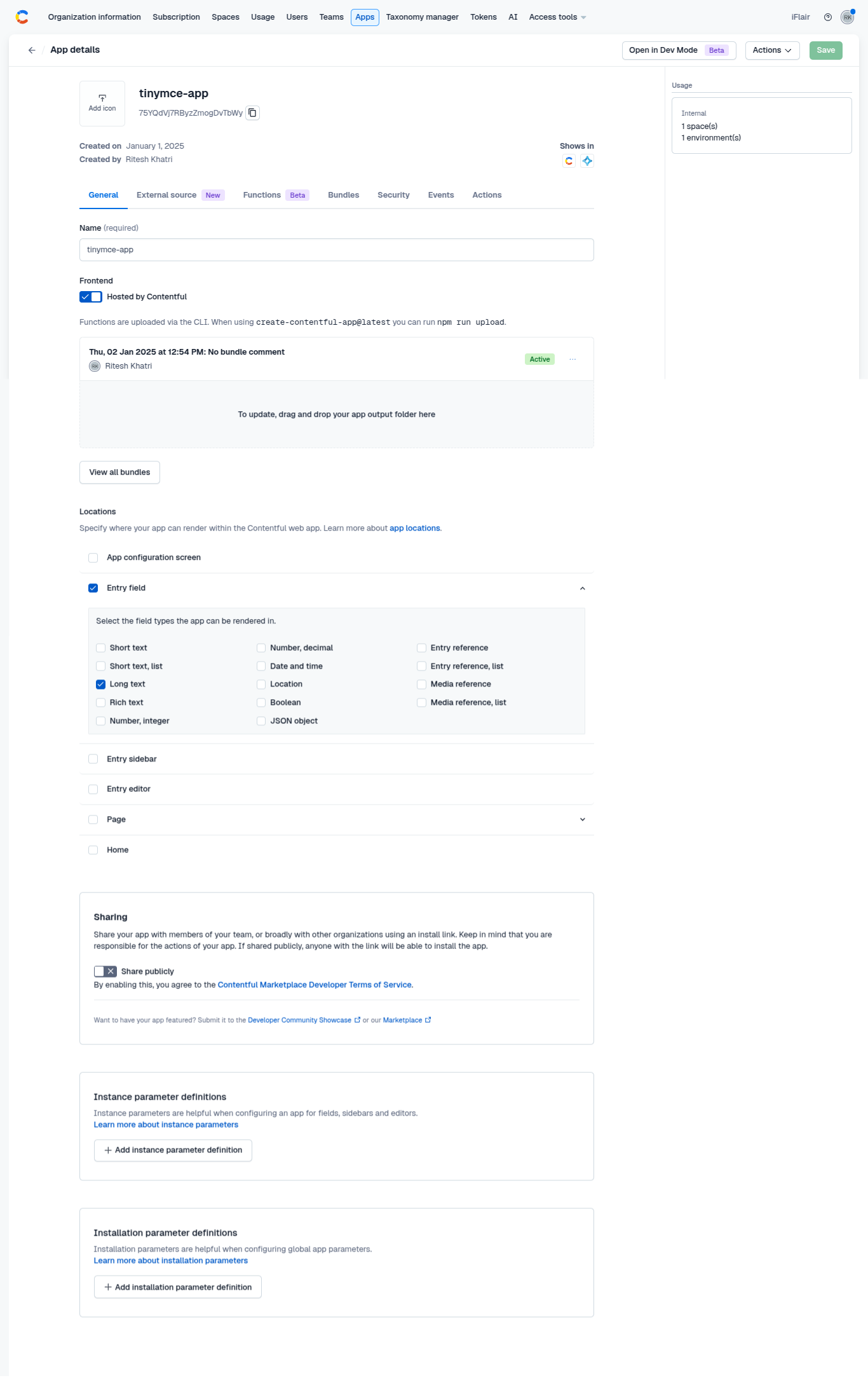This screenshot has height=1378, width=868.
Task: Check the App configuration screen checkbox
Action: click(93, 558)
